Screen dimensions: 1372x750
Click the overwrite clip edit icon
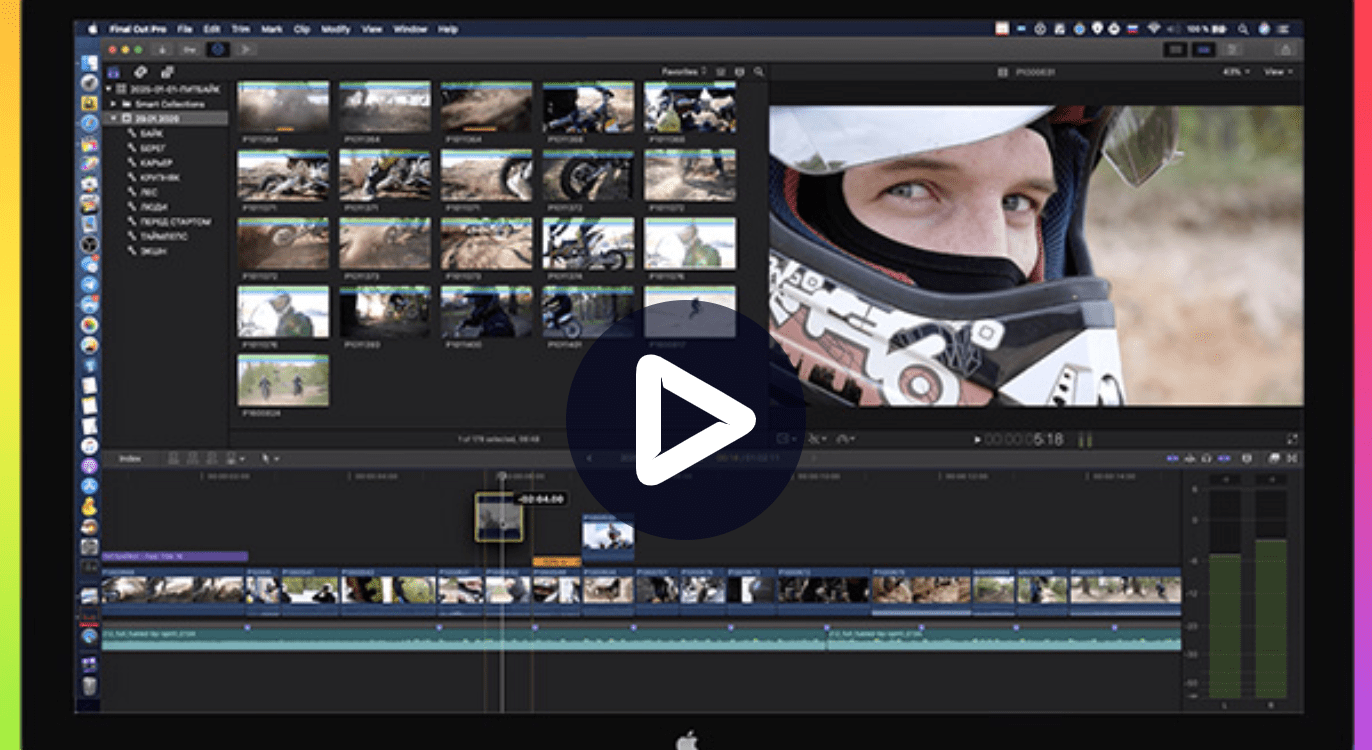(x=233, y=459)
